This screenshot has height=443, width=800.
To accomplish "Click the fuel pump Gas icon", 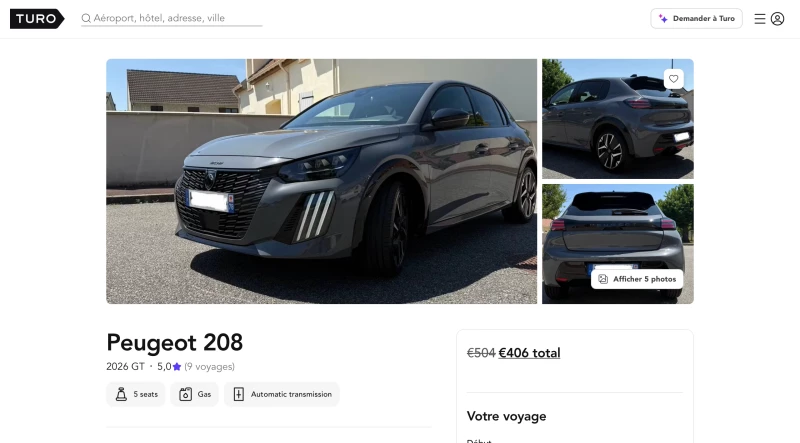I will [x=185, y=394].
